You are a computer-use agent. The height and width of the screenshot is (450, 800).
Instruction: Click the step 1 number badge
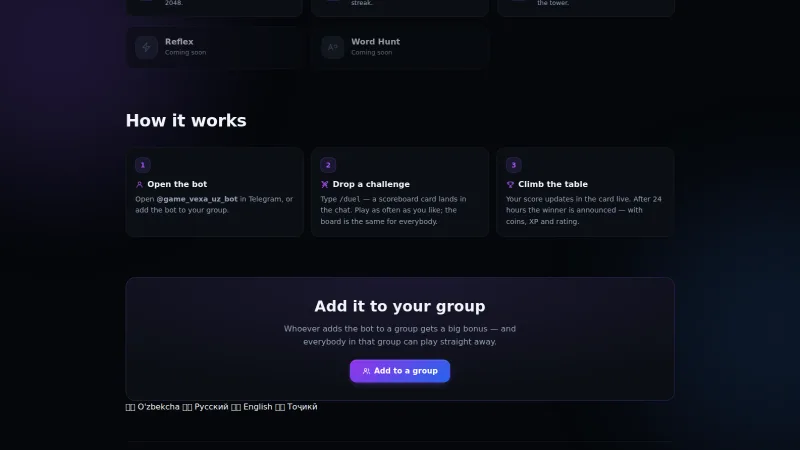click(143, 165)
